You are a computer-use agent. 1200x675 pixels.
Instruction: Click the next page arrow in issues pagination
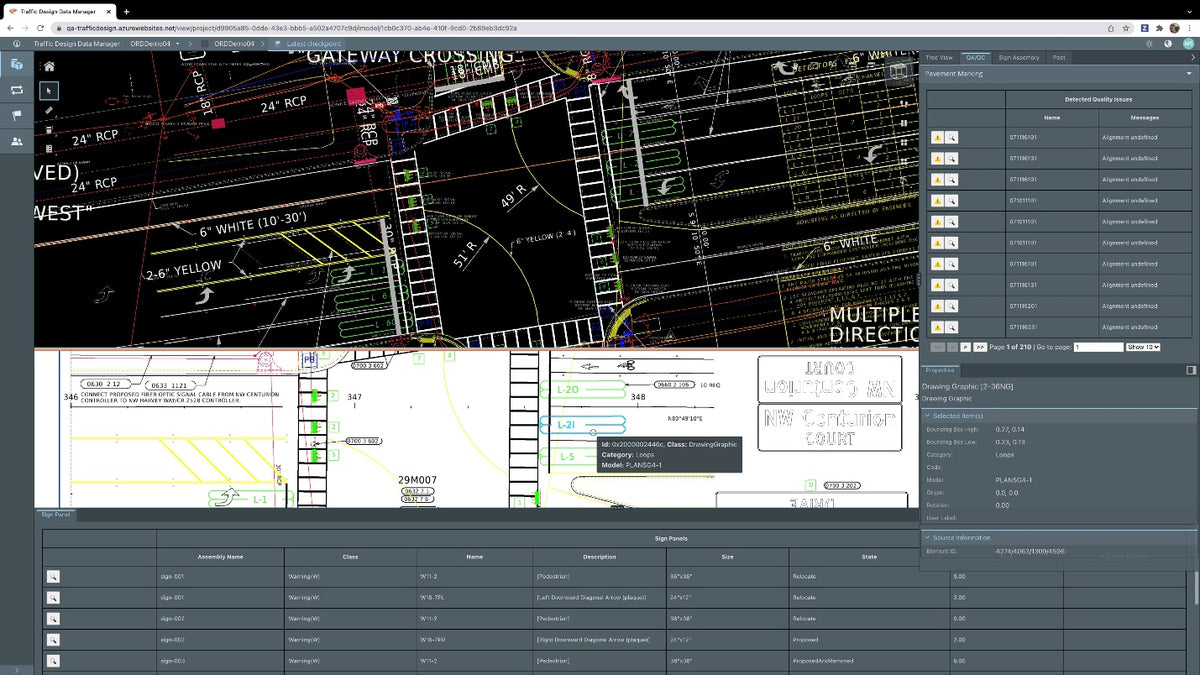click(967, 346)
